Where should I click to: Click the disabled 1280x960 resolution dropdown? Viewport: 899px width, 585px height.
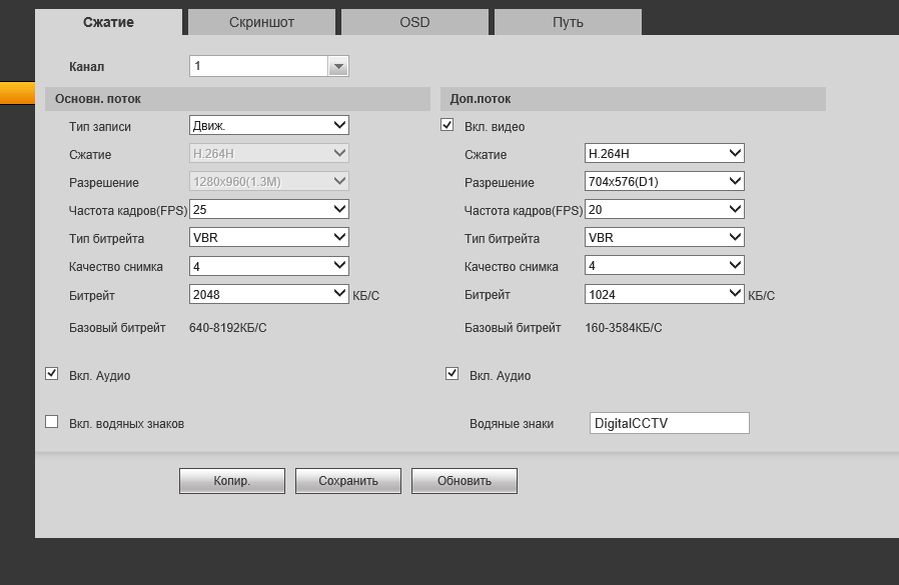[x=269, y=181]
